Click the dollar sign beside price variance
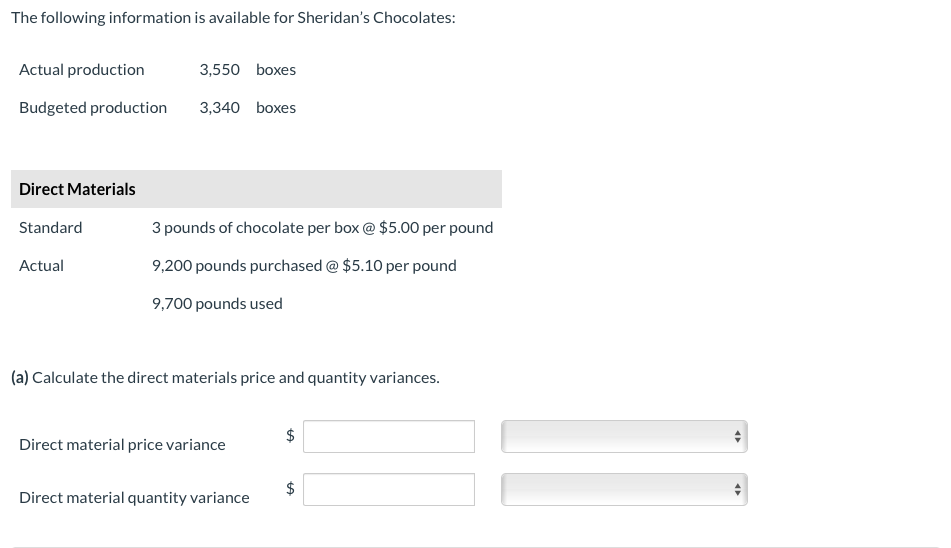951x548 pixels. click(x=291, y=435)
